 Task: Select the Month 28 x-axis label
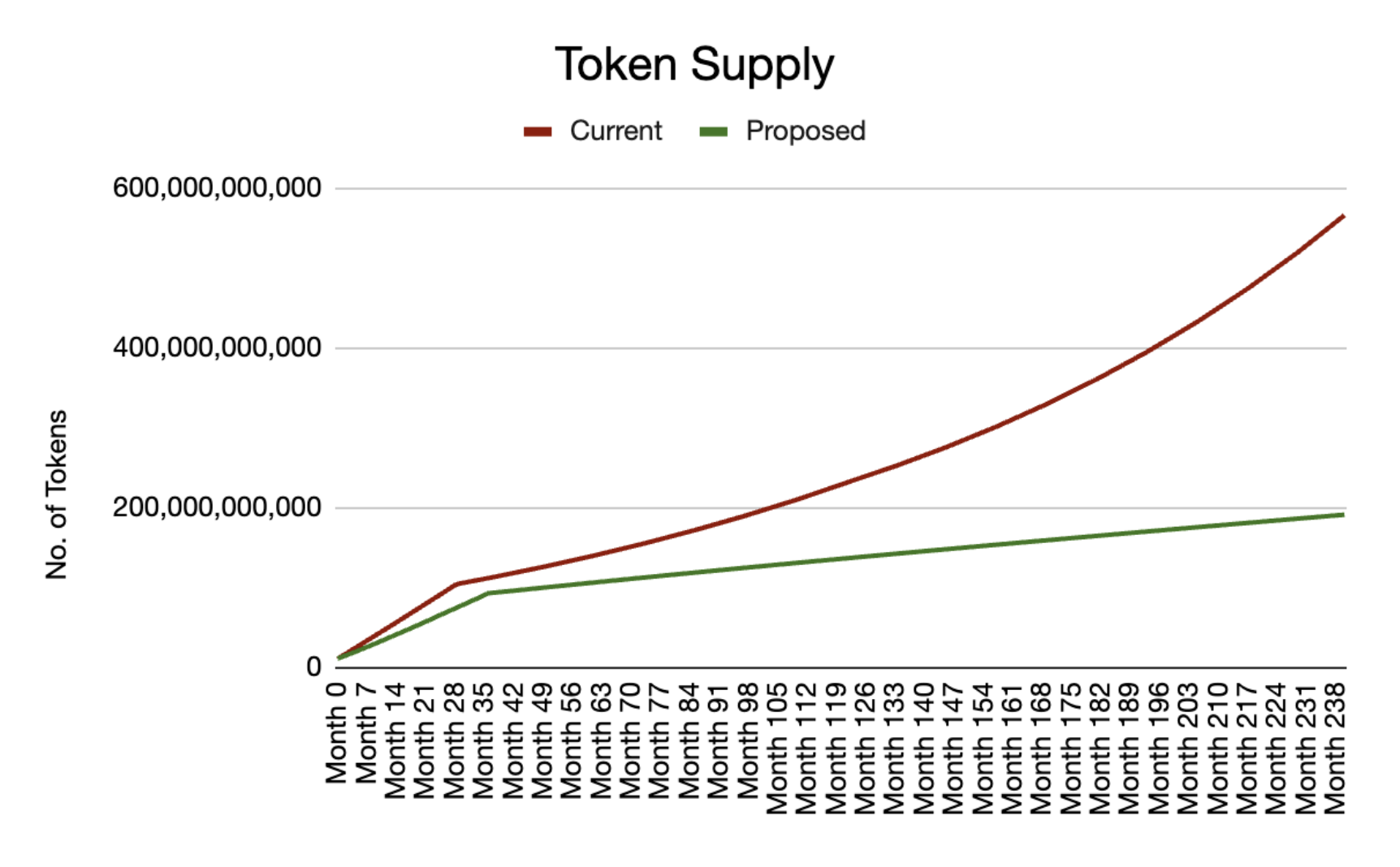pyautogui.click(x=454, y=740)
